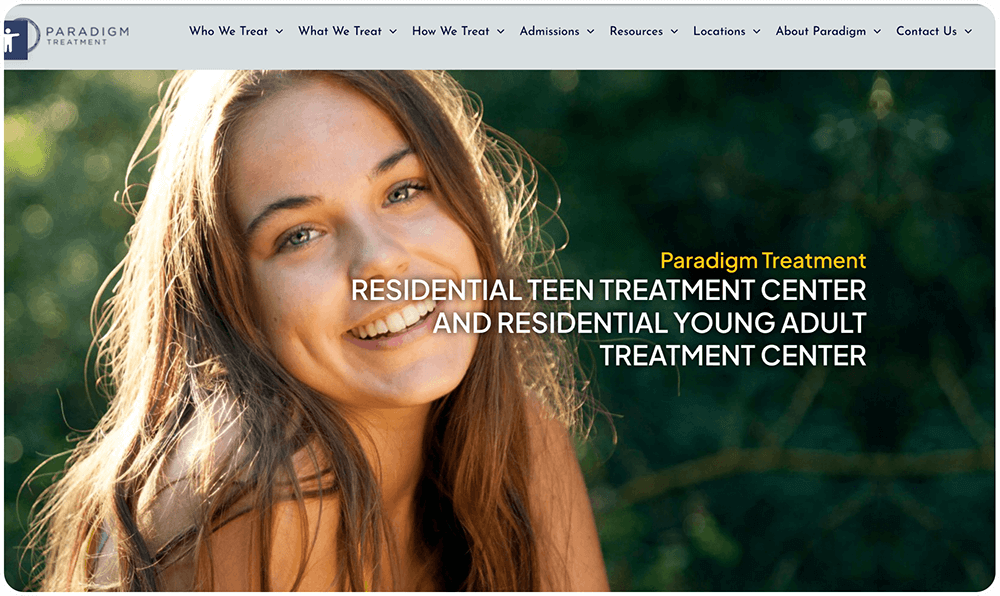
Task: Open the Who We Treat menu
Action: coord(228,31)
